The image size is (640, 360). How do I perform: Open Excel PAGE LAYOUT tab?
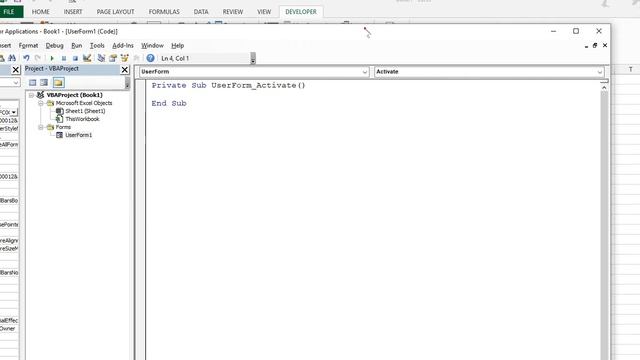(x=116, y=12)
